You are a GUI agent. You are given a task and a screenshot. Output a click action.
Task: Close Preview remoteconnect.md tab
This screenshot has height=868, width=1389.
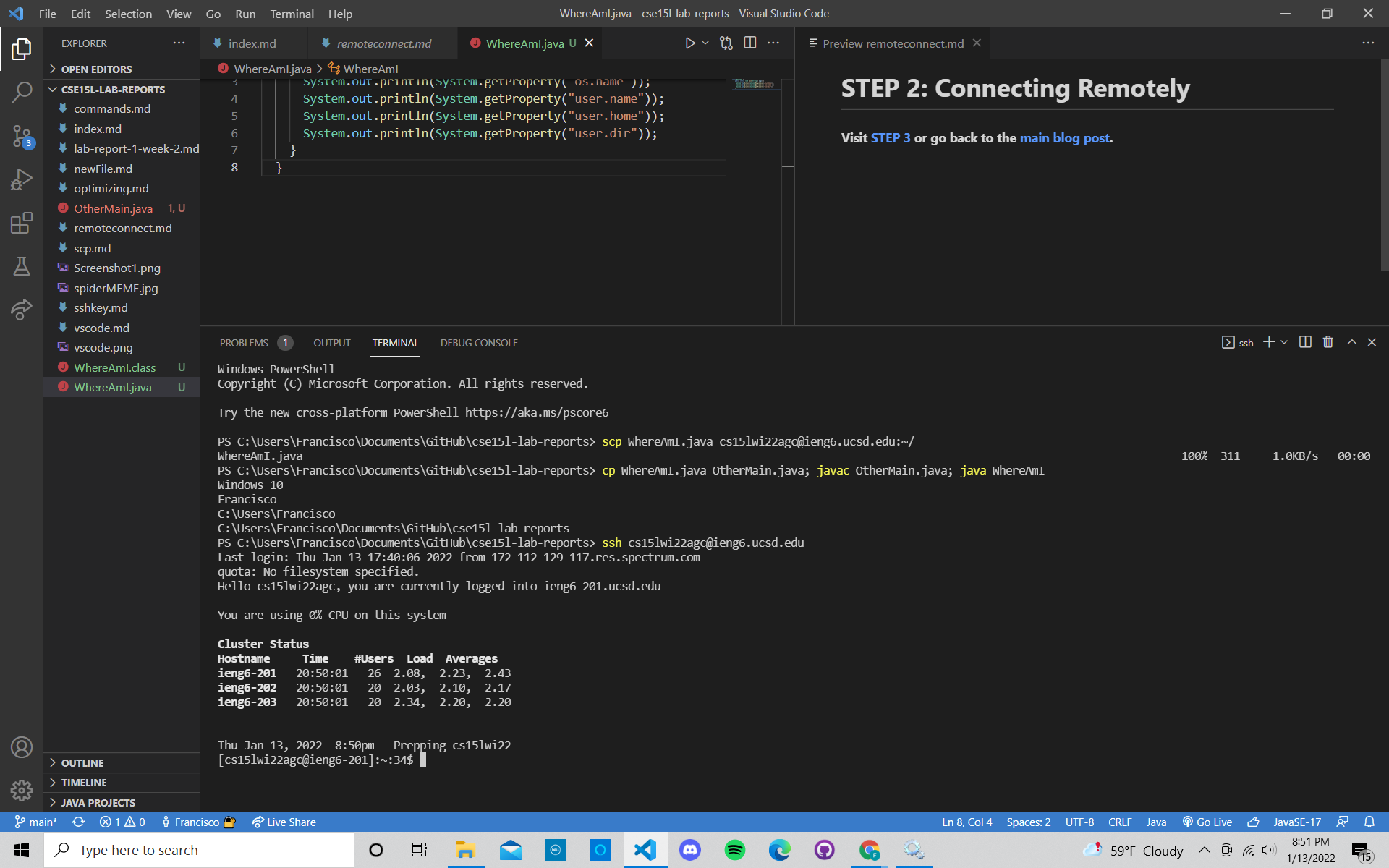[977, 43]
